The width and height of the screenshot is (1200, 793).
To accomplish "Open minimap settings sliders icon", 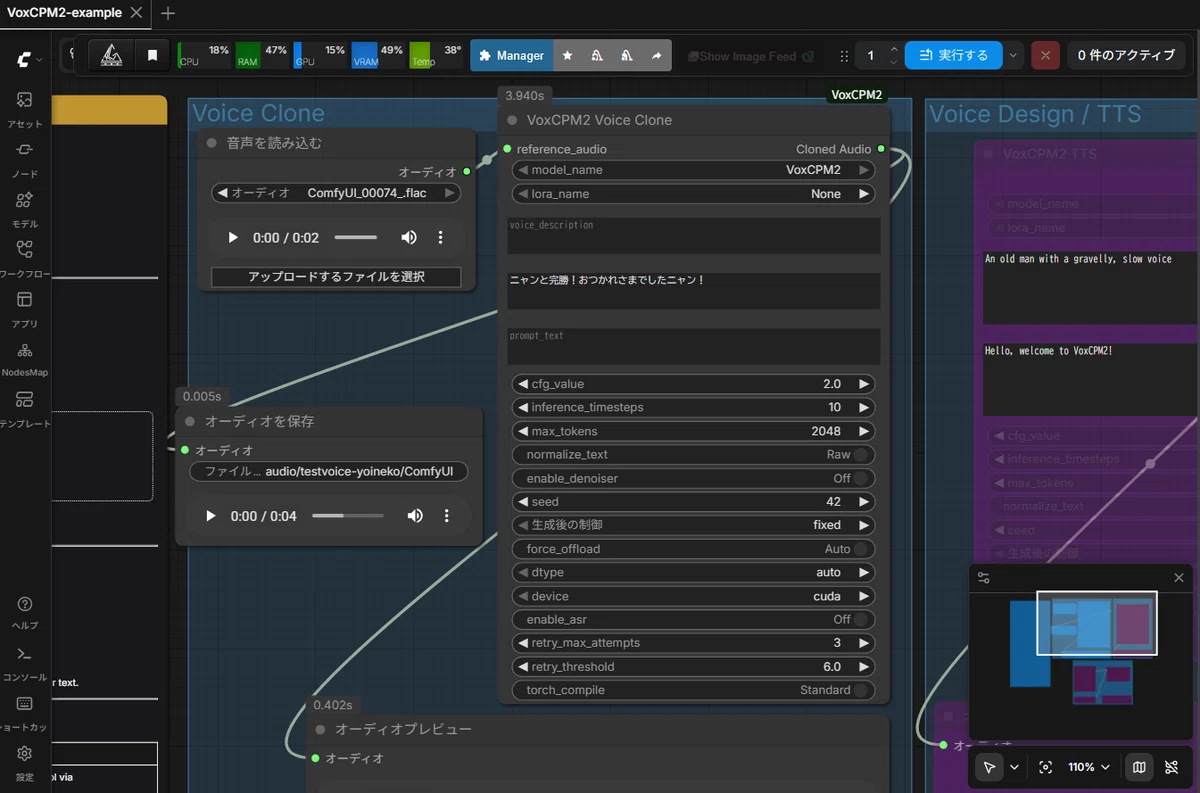I will [x=984, y=578].
